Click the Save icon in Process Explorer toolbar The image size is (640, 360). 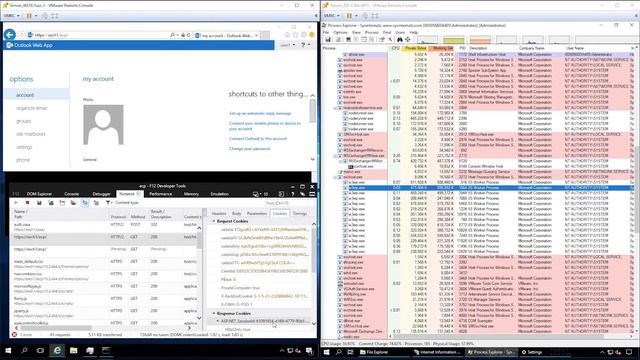327,39
